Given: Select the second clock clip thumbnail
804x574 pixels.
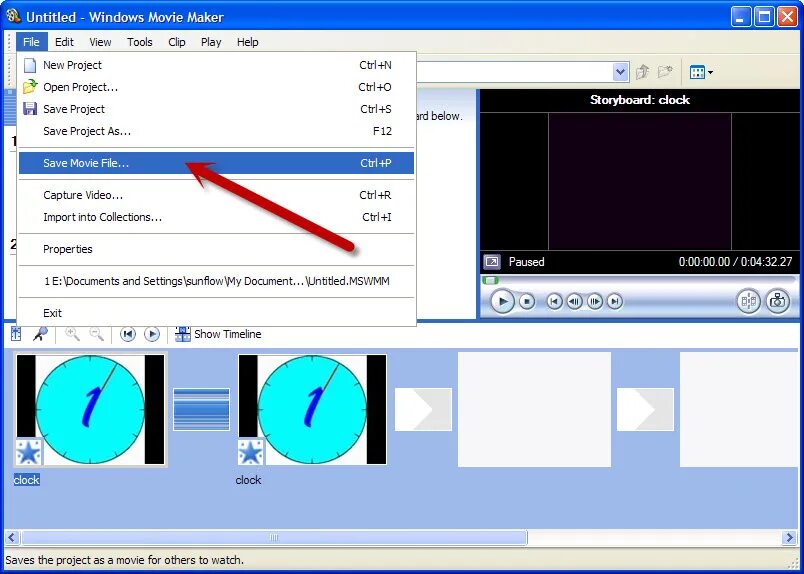Looking at the screenshot, I should (x=312, y=409).
